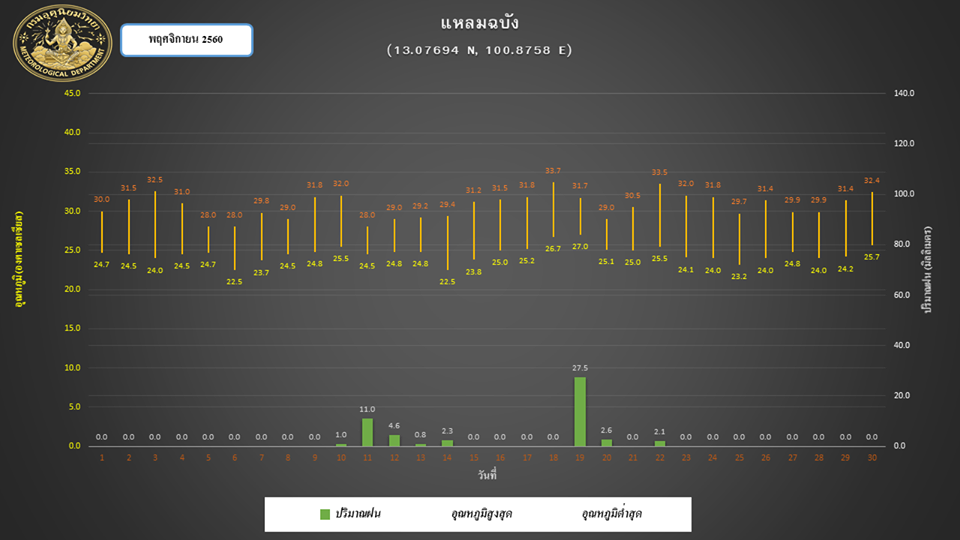Select the 24.2 minimum temperature label
This screenshot has height=540, width=960.
846,269
